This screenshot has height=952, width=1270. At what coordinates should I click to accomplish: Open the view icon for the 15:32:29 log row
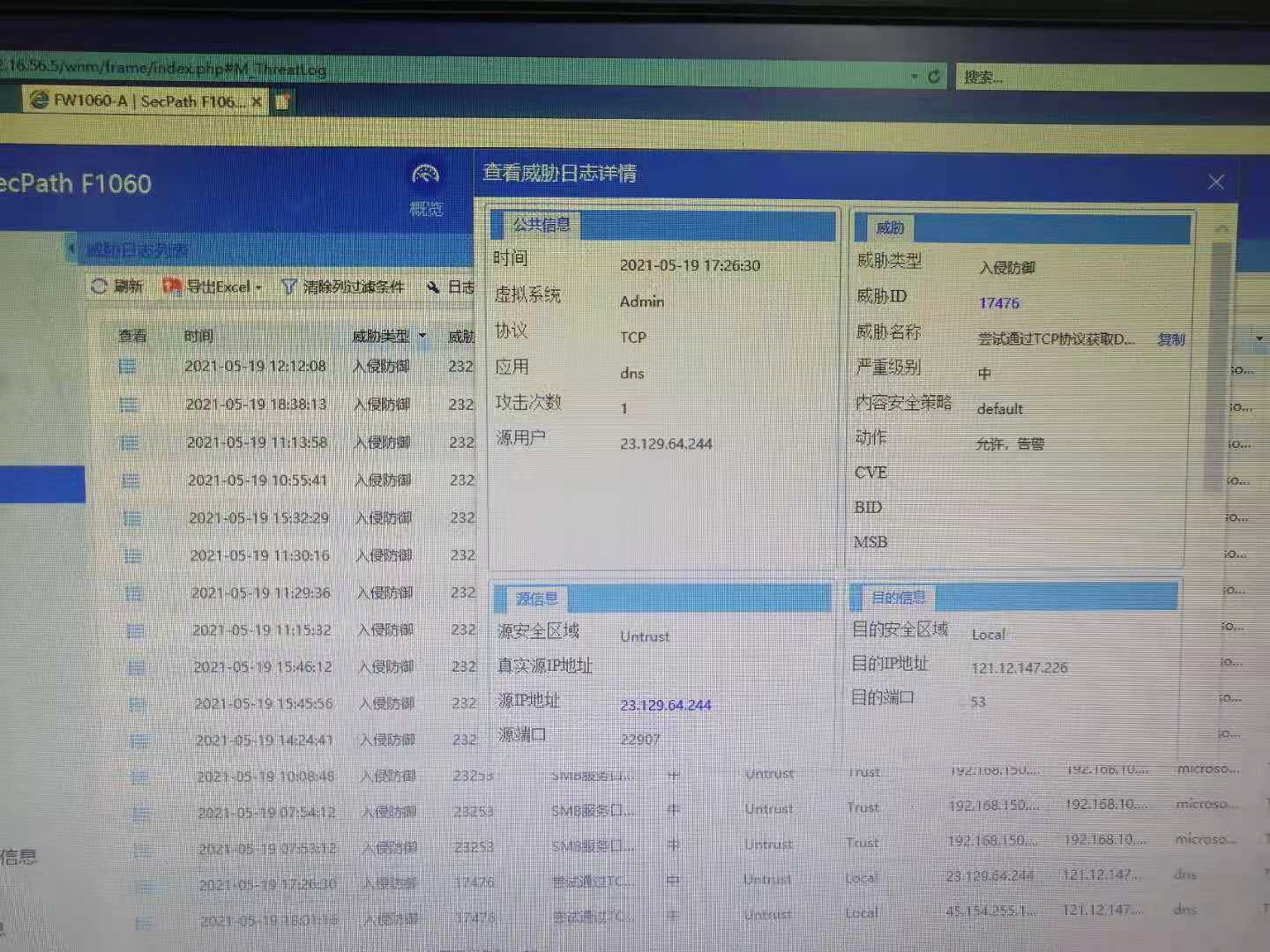[x=132, y=518]
